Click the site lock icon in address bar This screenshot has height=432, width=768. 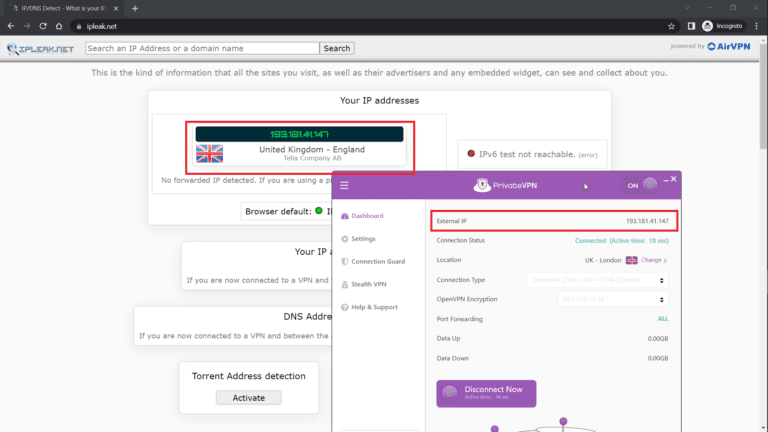point(79,26)
